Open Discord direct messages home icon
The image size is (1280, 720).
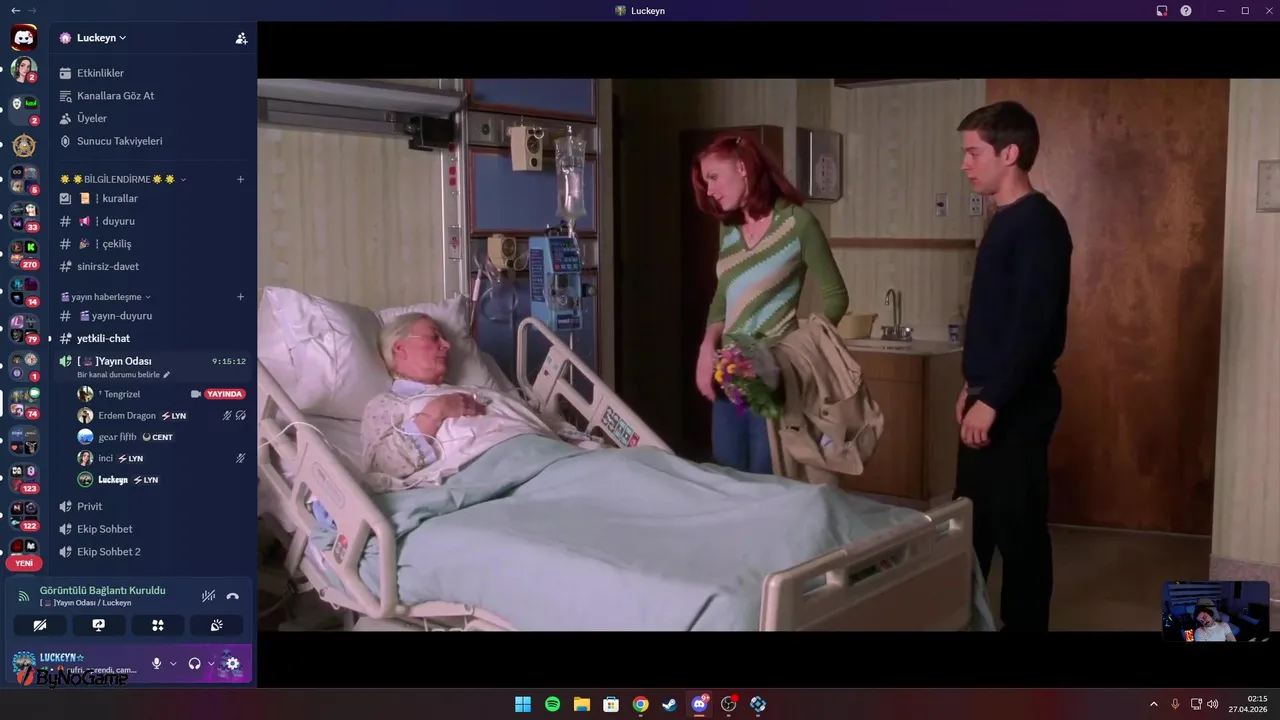(24, 38)
